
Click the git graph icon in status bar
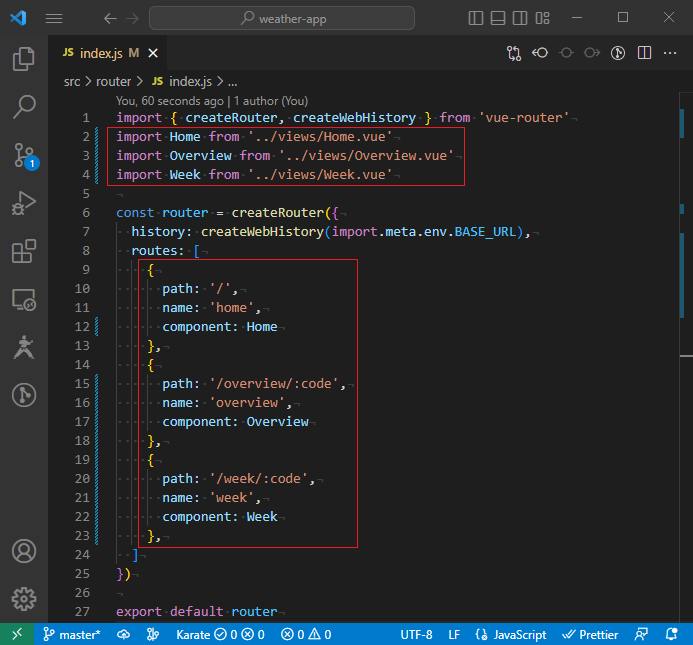click(153, 634)
